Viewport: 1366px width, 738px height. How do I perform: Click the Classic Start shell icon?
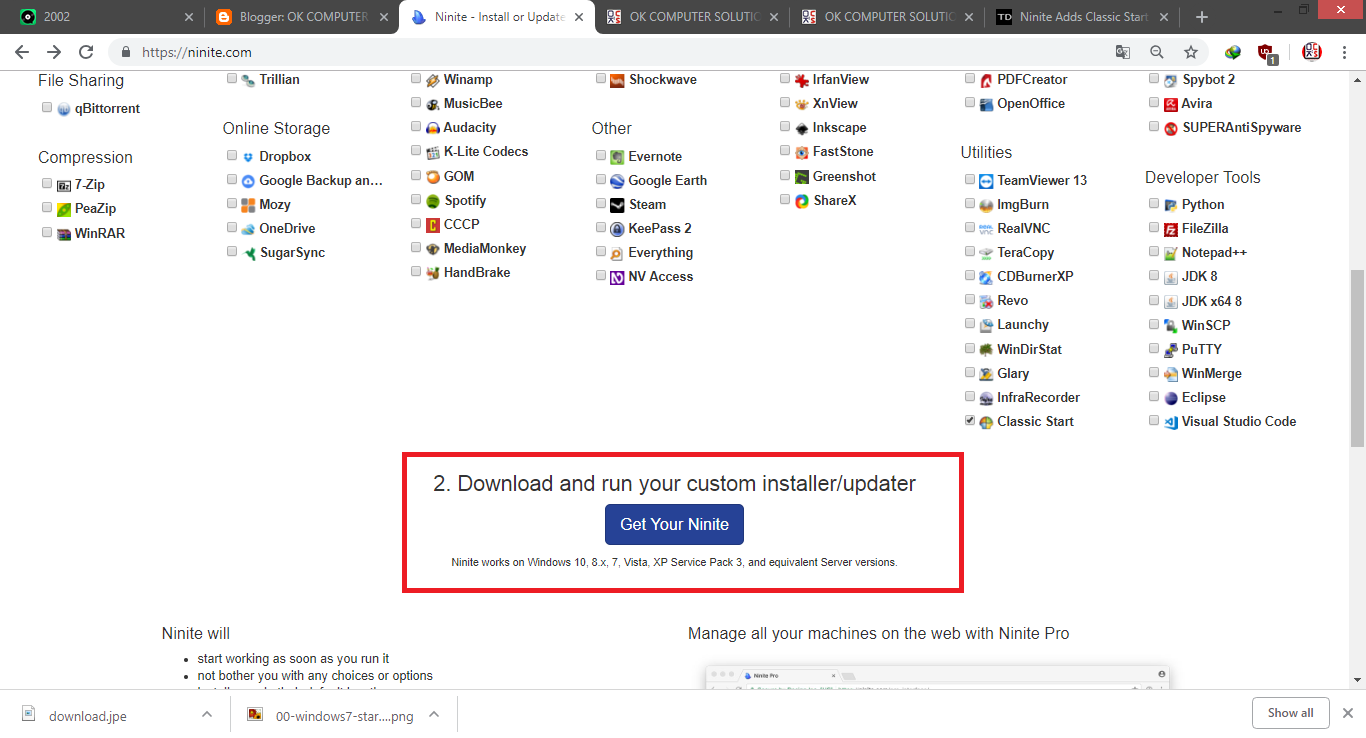tap(986, 422)
